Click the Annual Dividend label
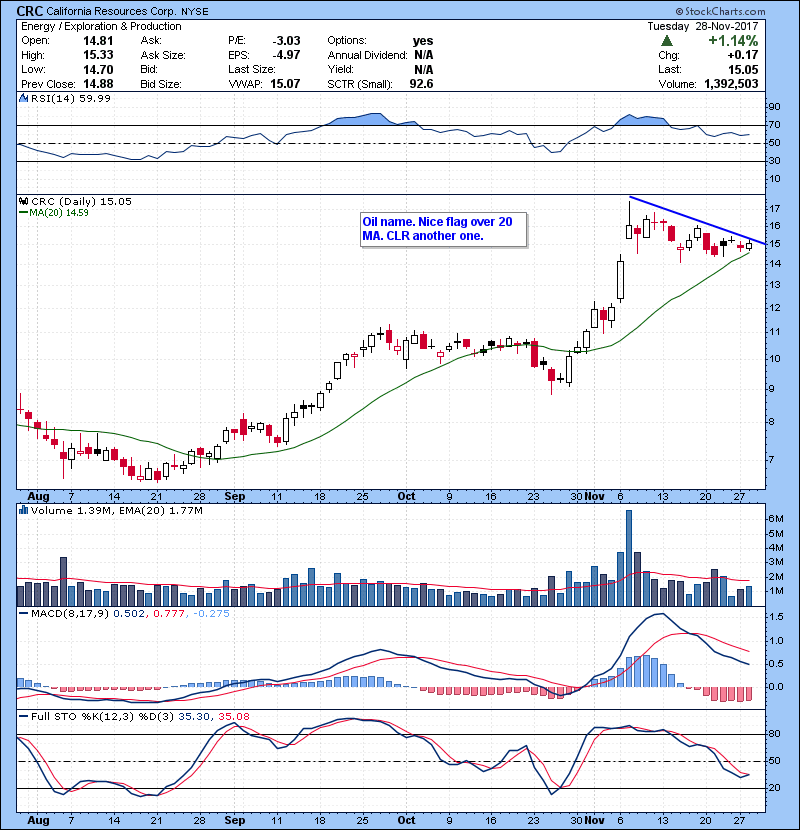 pos(367,55)
